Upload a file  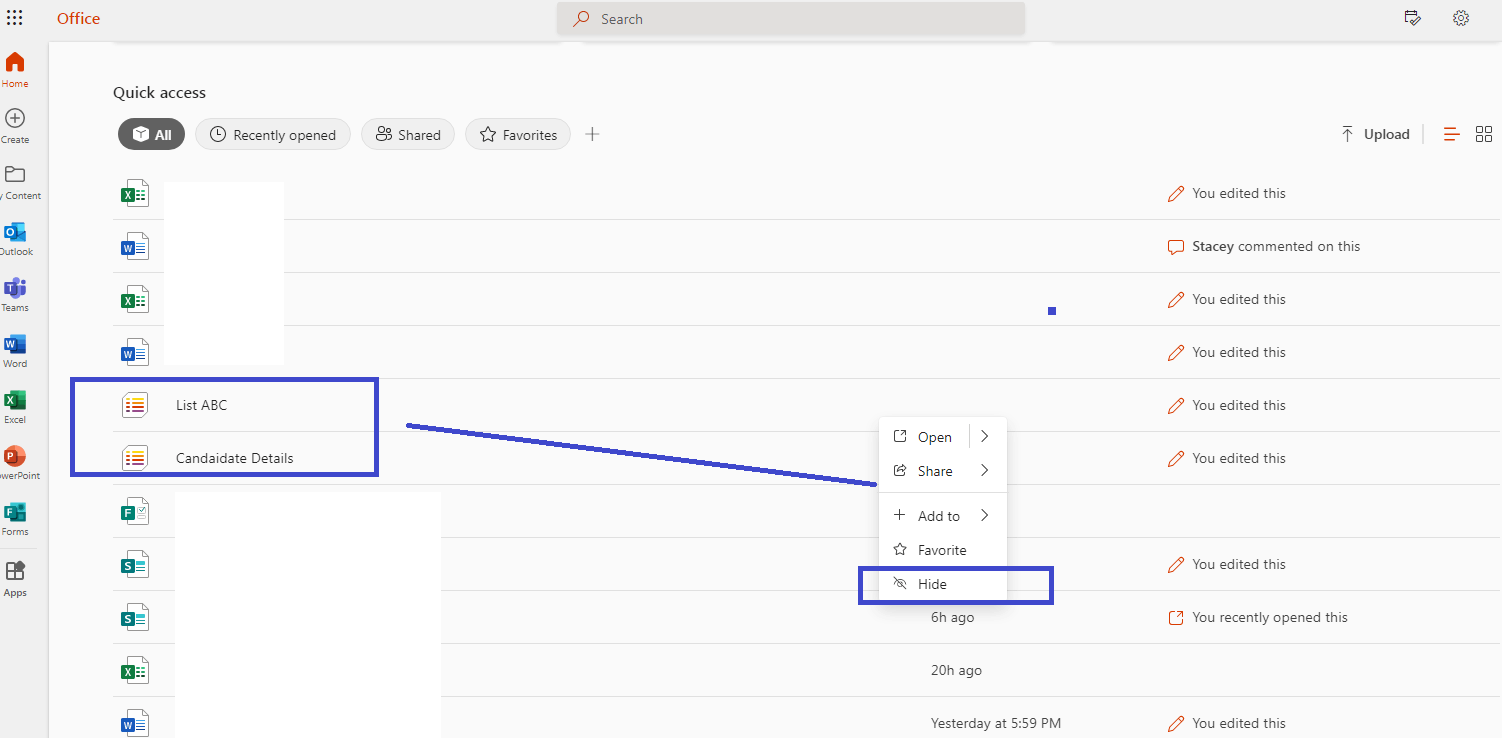[x=1375, y=134]
